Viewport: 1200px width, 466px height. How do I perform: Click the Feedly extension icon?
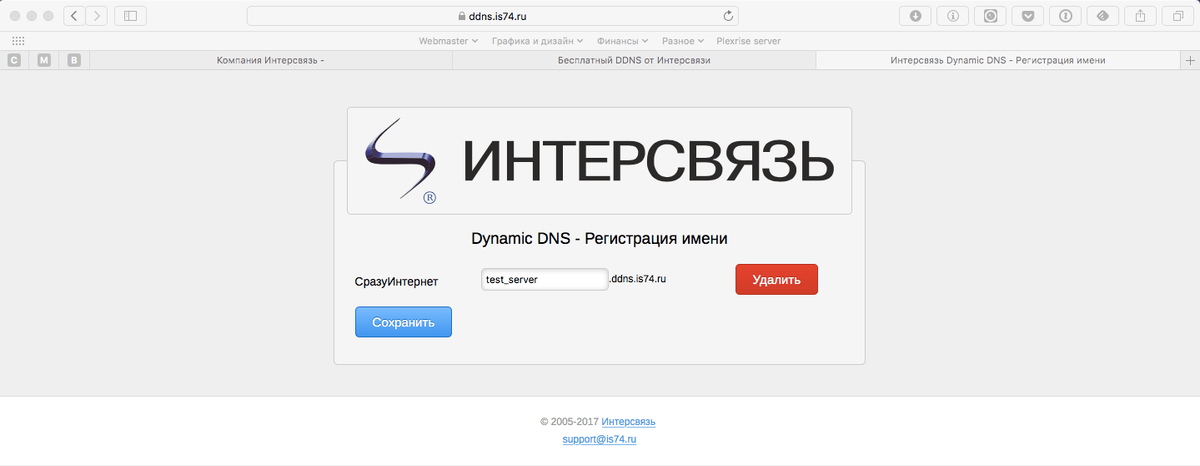pos(1103,16)
